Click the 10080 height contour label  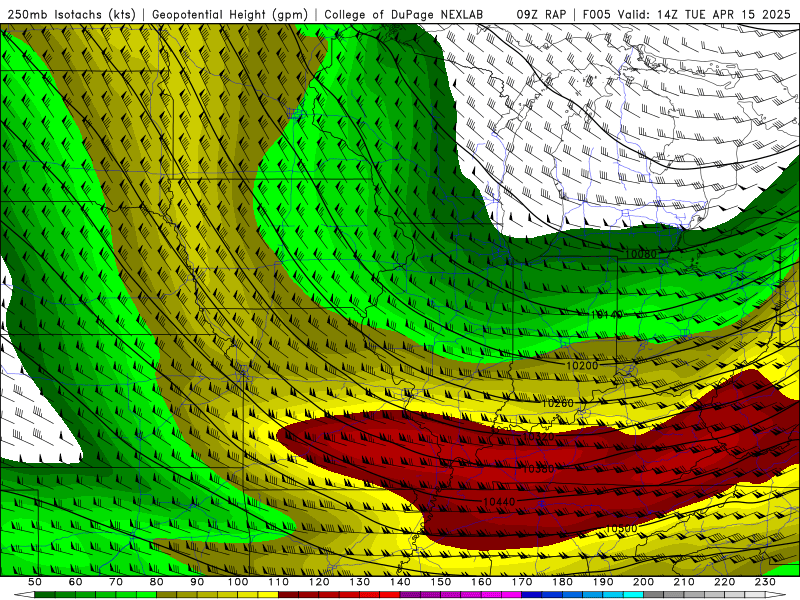(641, 254)
